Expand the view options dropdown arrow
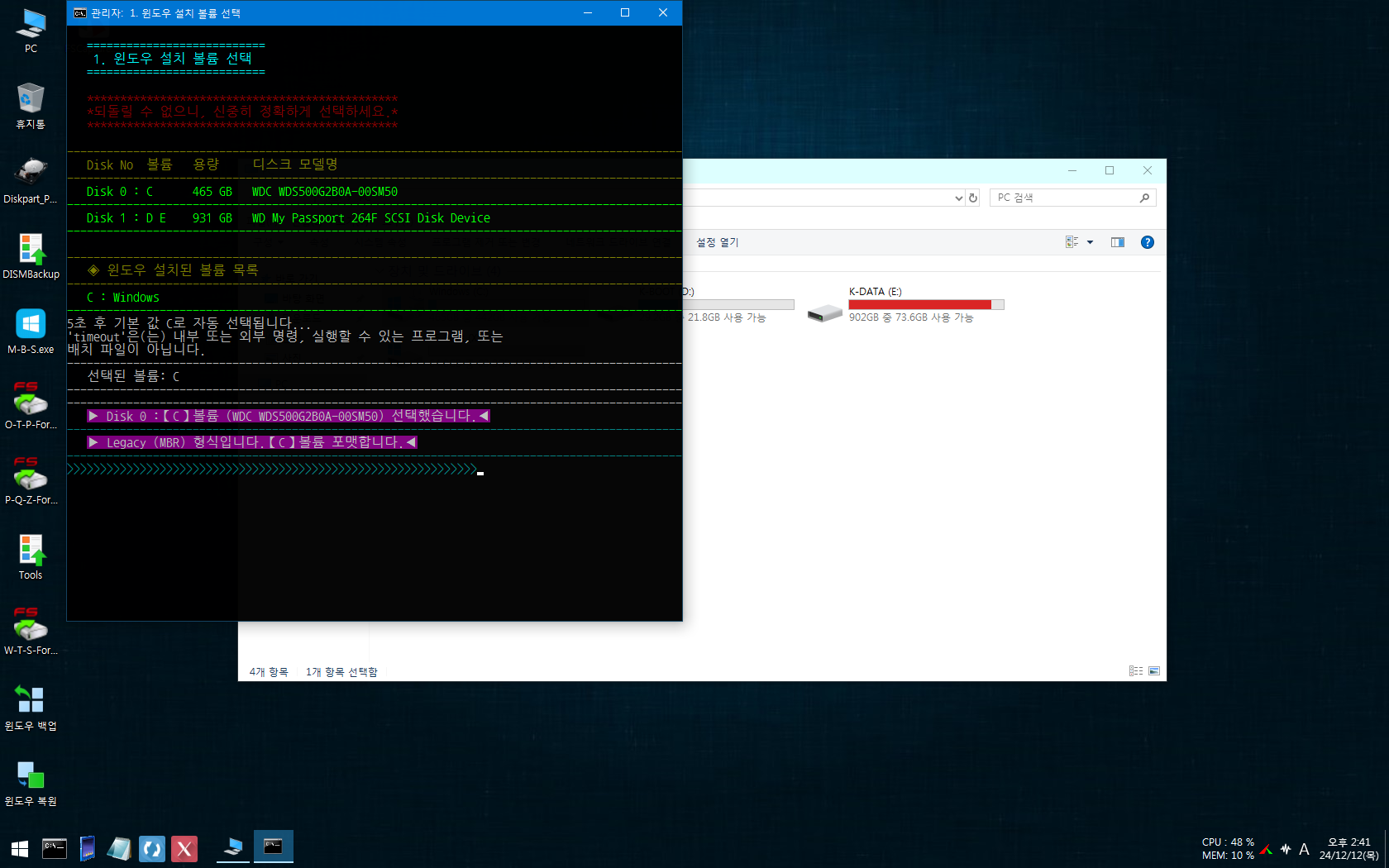 [1090, 242]
